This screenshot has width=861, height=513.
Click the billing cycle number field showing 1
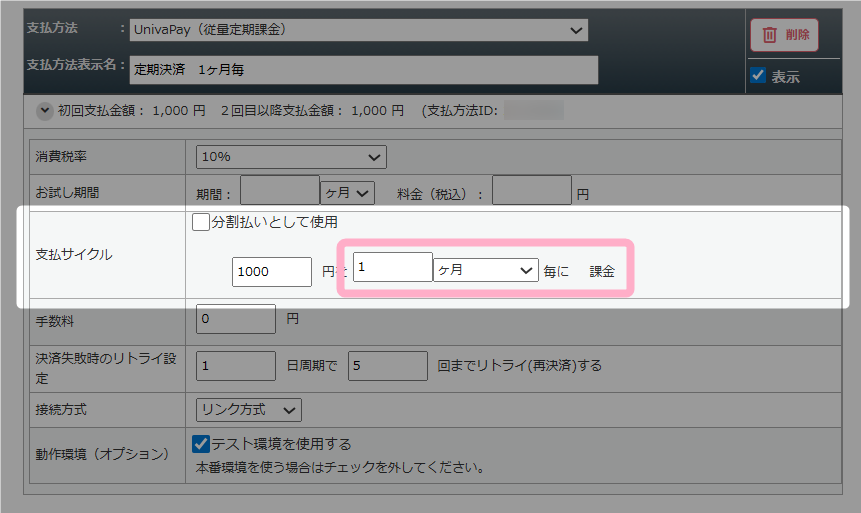[392, 268]
